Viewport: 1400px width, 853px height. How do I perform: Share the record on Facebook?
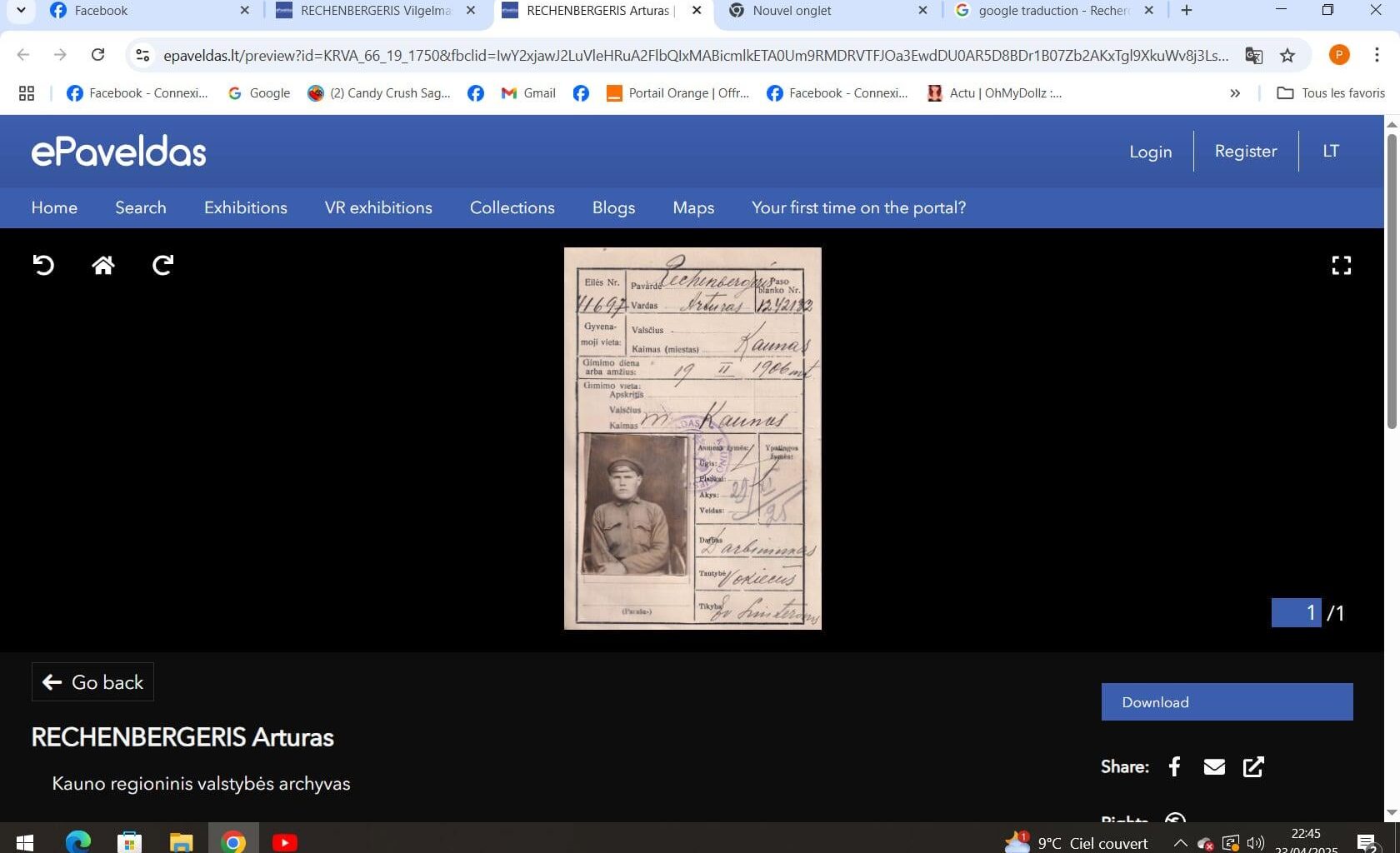[1174, 766]
